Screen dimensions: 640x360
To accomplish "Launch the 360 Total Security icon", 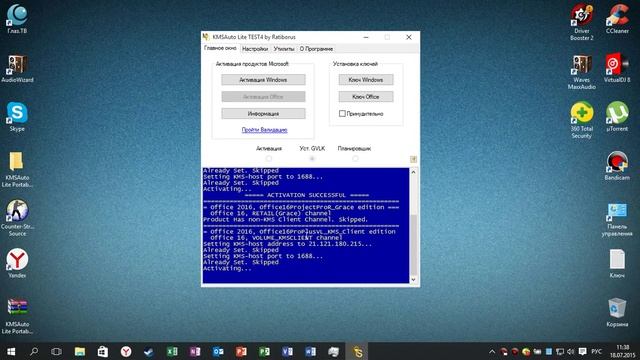I will [582, 120].
